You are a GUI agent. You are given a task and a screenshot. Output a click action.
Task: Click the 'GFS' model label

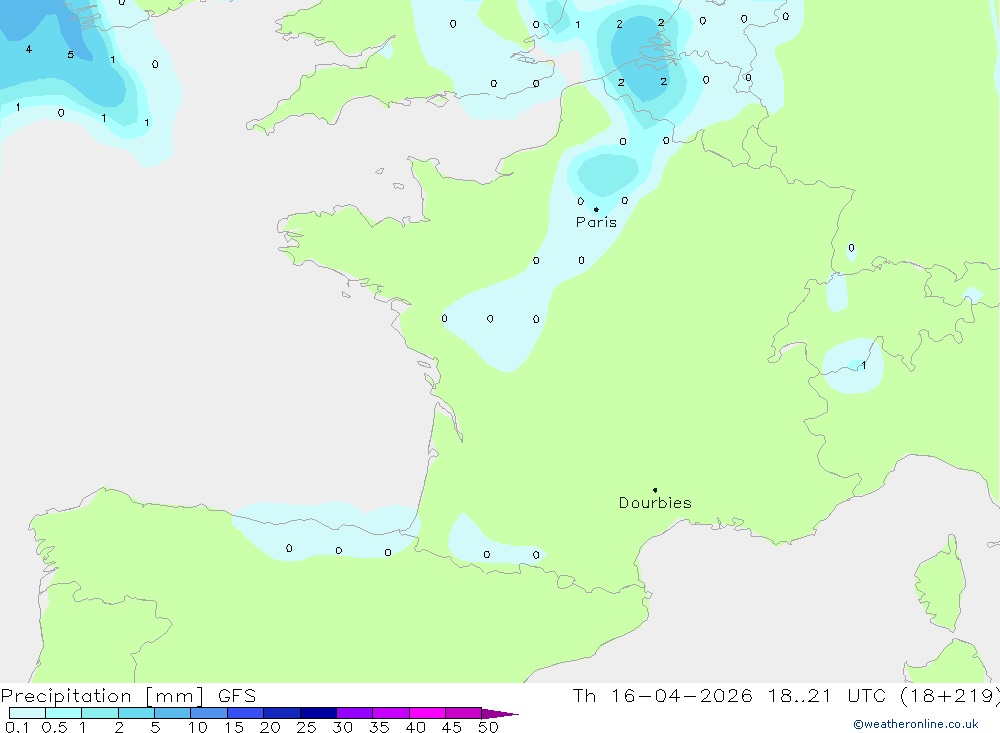[x=237, y=696]
